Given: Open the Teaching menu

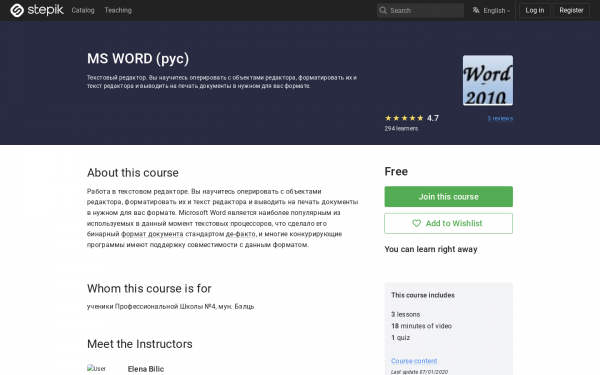Looking at the screenshot, I should click(x=118, y=10).
